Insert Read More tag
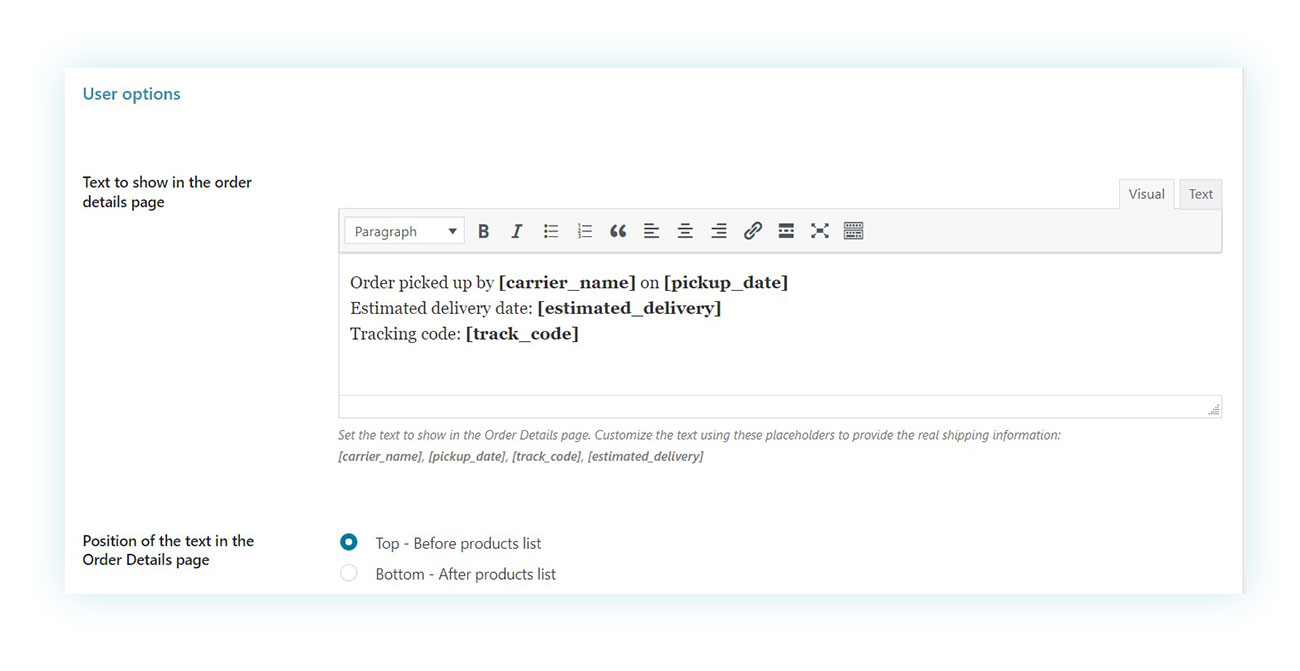The width and height of the screenshot is (1300, 671). tap(786, 231)
